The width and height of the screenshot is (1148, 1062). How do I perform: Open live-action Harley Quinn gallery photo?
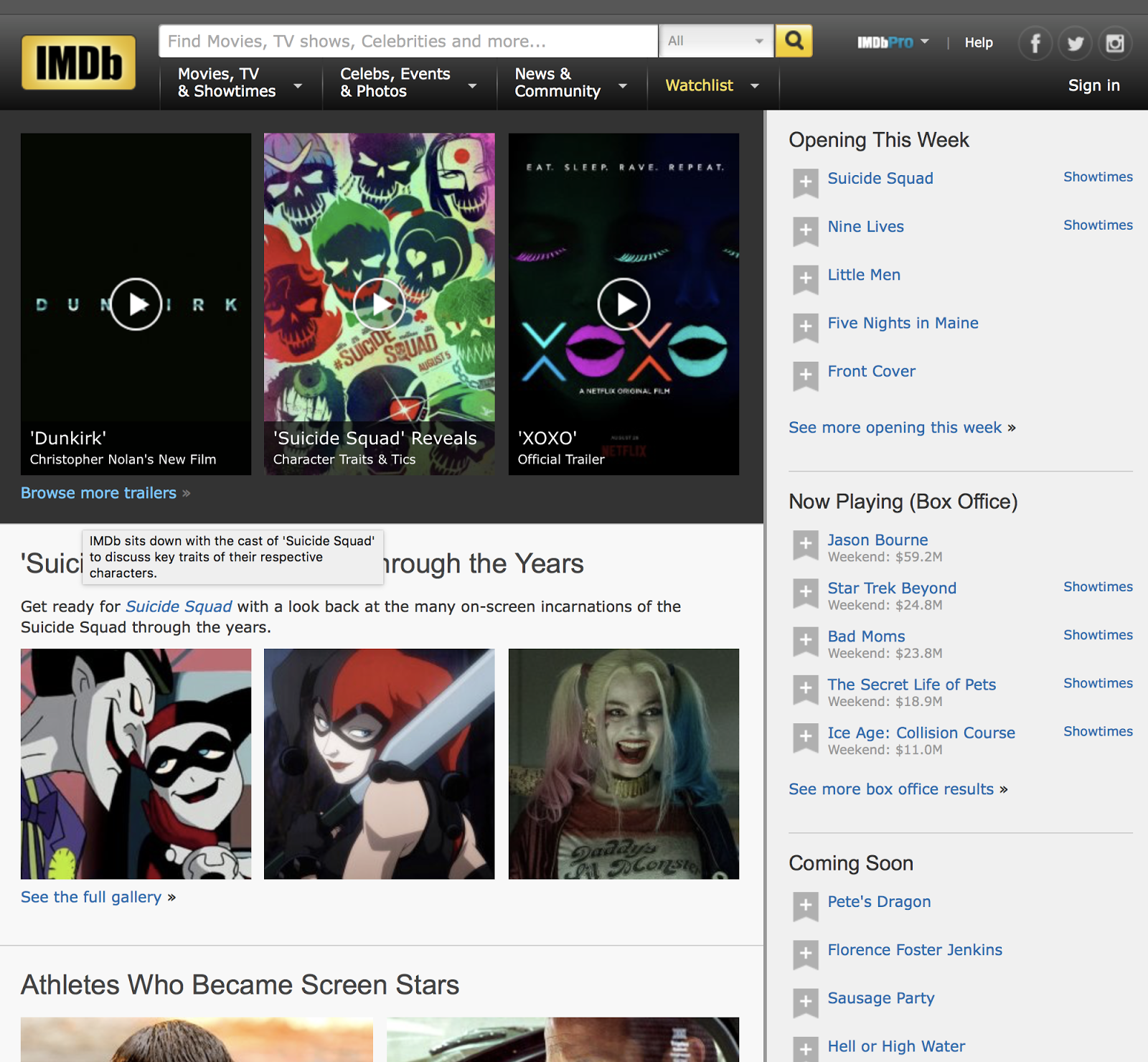coord(624,763)
